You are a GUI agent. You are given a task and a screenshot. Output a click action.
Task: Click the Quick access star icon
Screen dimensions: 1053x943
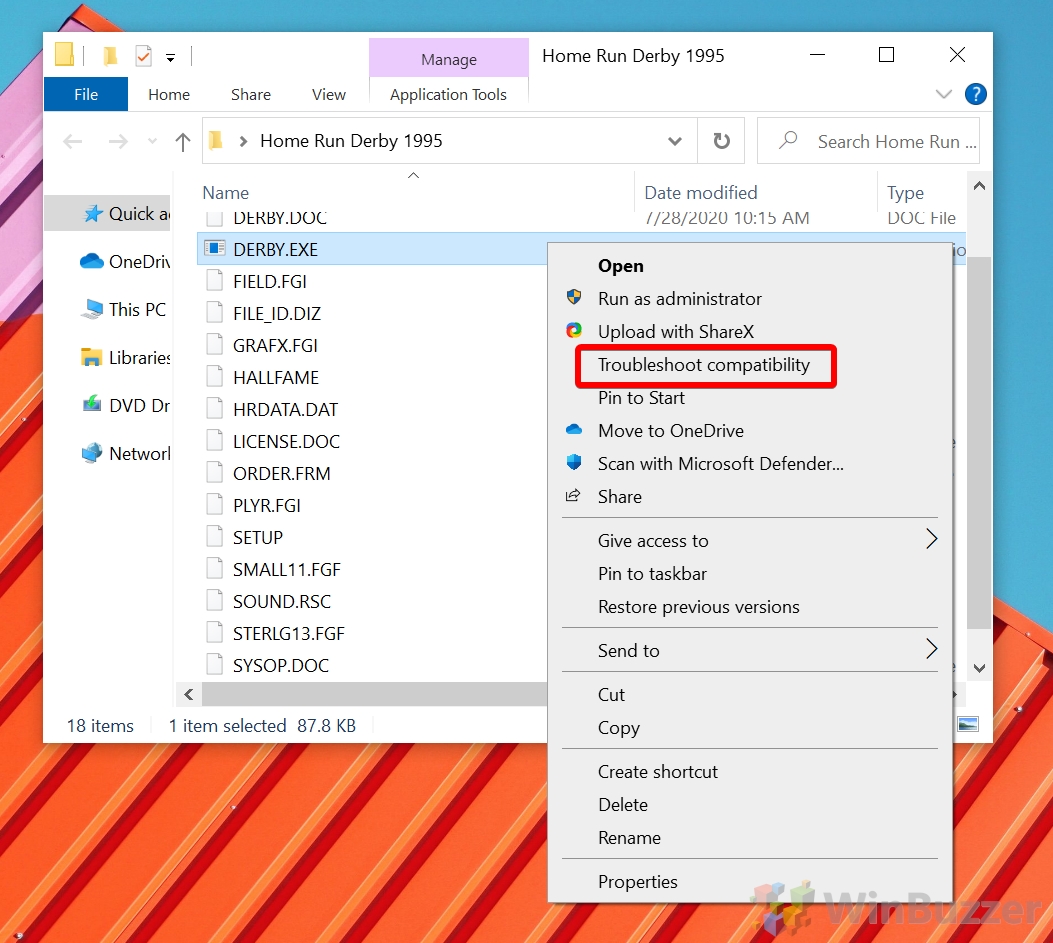(92, 214)
